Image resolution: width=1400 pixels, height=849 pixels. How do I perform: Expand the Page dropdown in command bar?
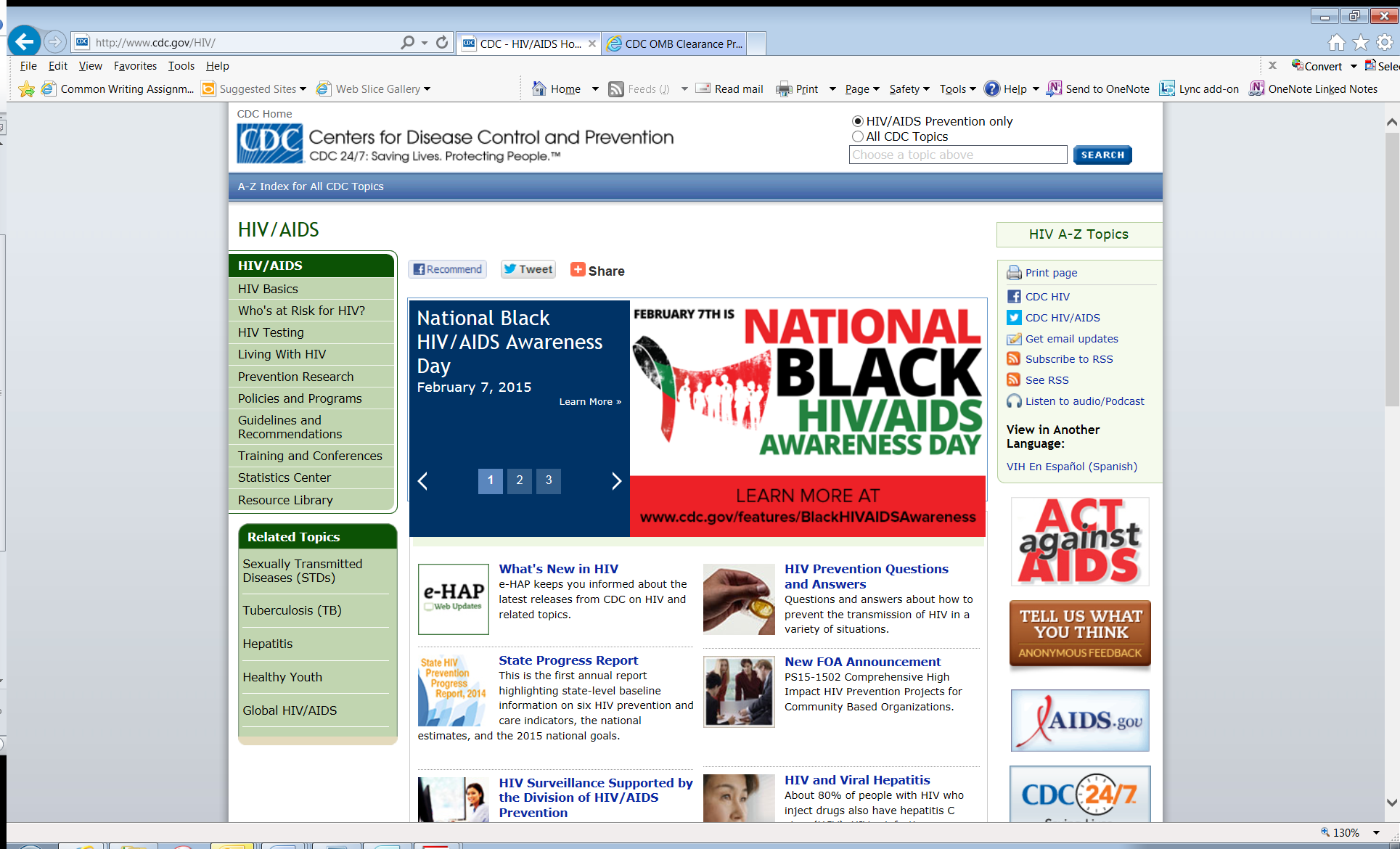862,89
